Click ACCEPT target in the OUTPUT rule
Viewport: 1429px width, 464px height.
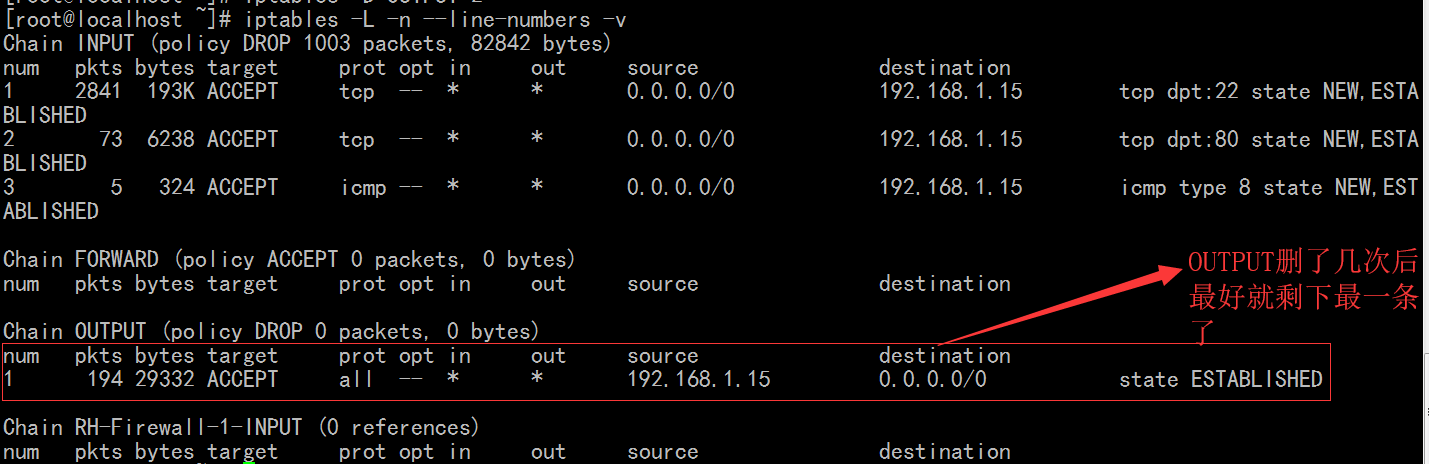coord(242,380)
